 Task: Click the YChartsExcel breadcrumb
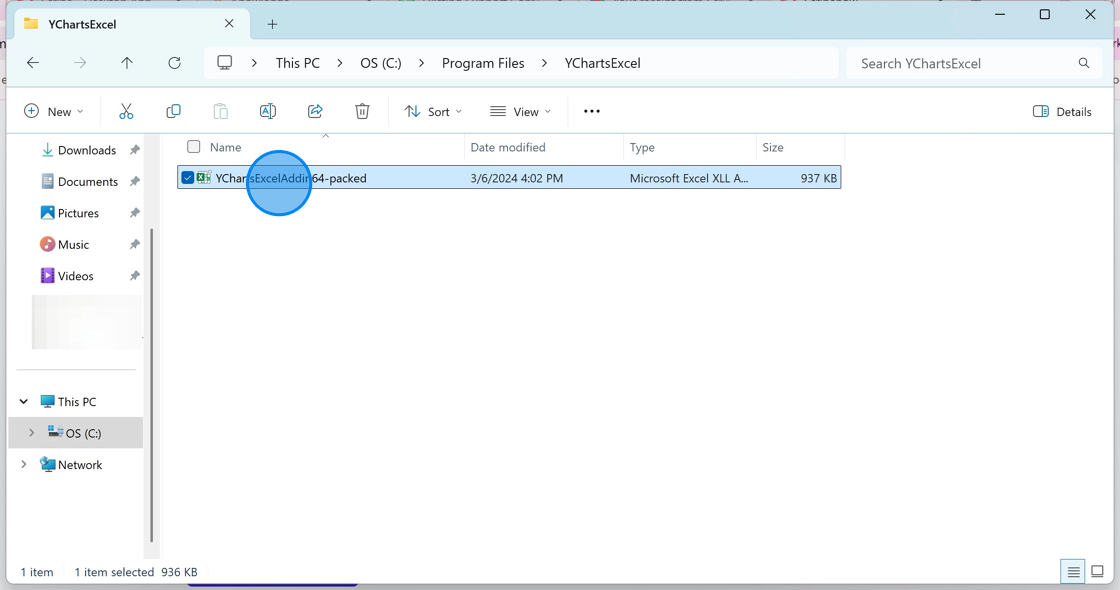coord(602,63)
